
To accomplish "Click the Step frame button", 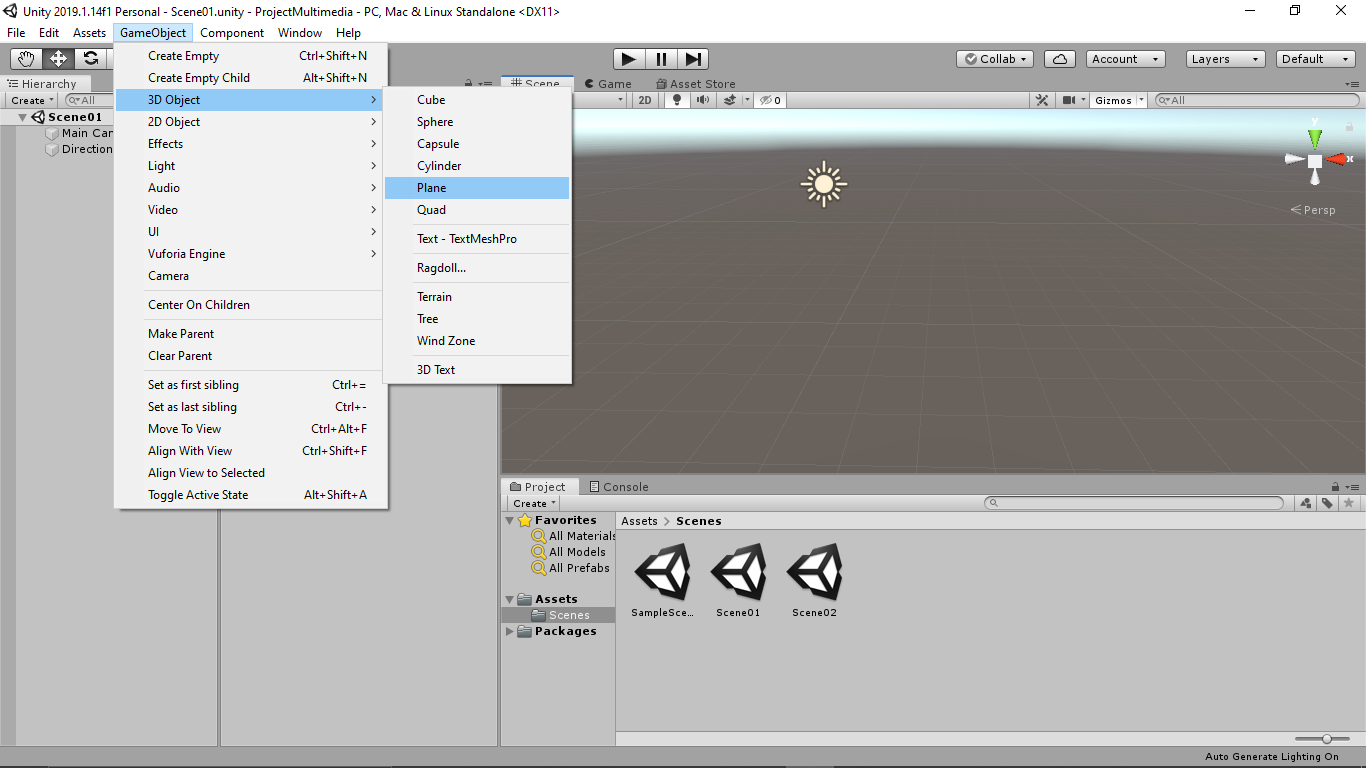I will pyautogui.click(x=693, y=58).
